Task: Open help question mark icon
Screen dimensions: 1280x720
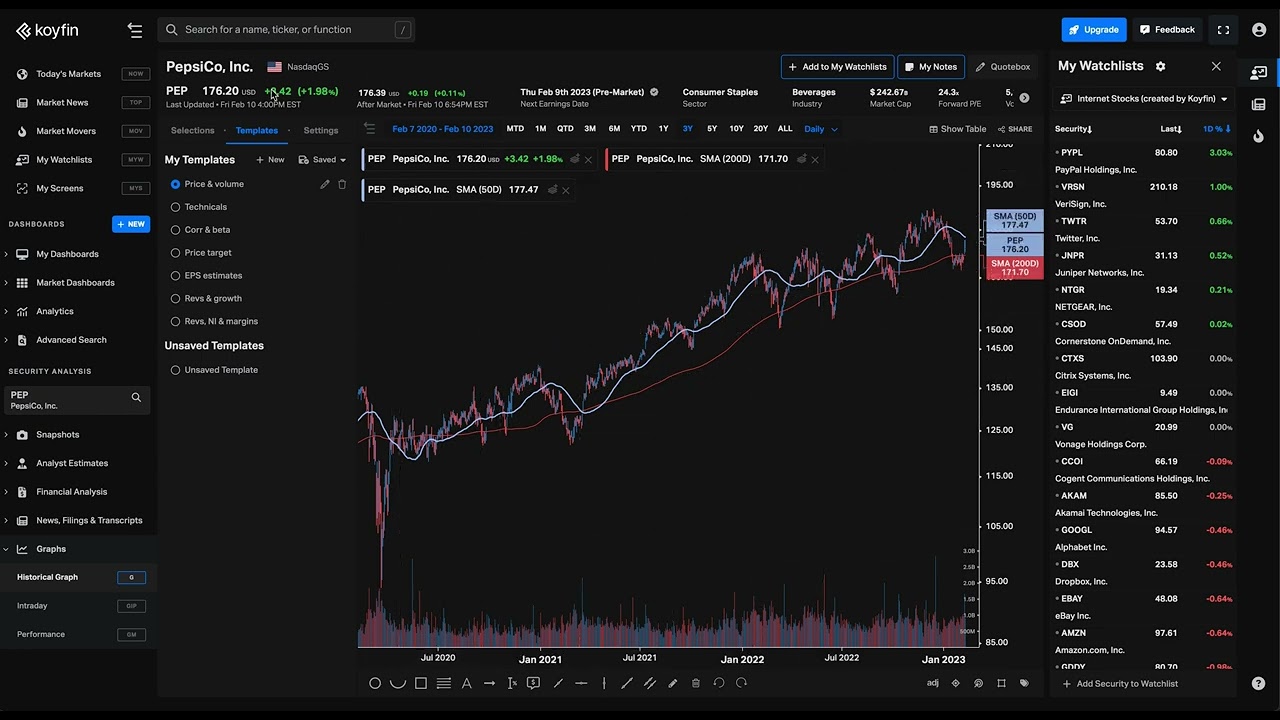Action: [x=1258, y=683]
